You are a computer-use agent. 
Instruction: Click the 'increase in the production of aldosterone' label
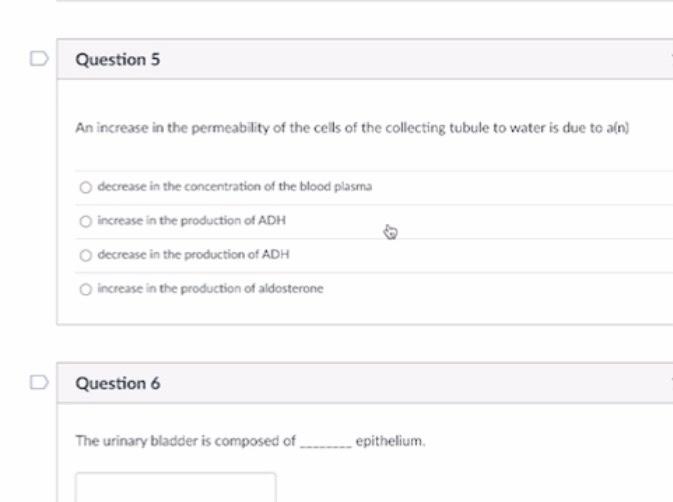210,289
